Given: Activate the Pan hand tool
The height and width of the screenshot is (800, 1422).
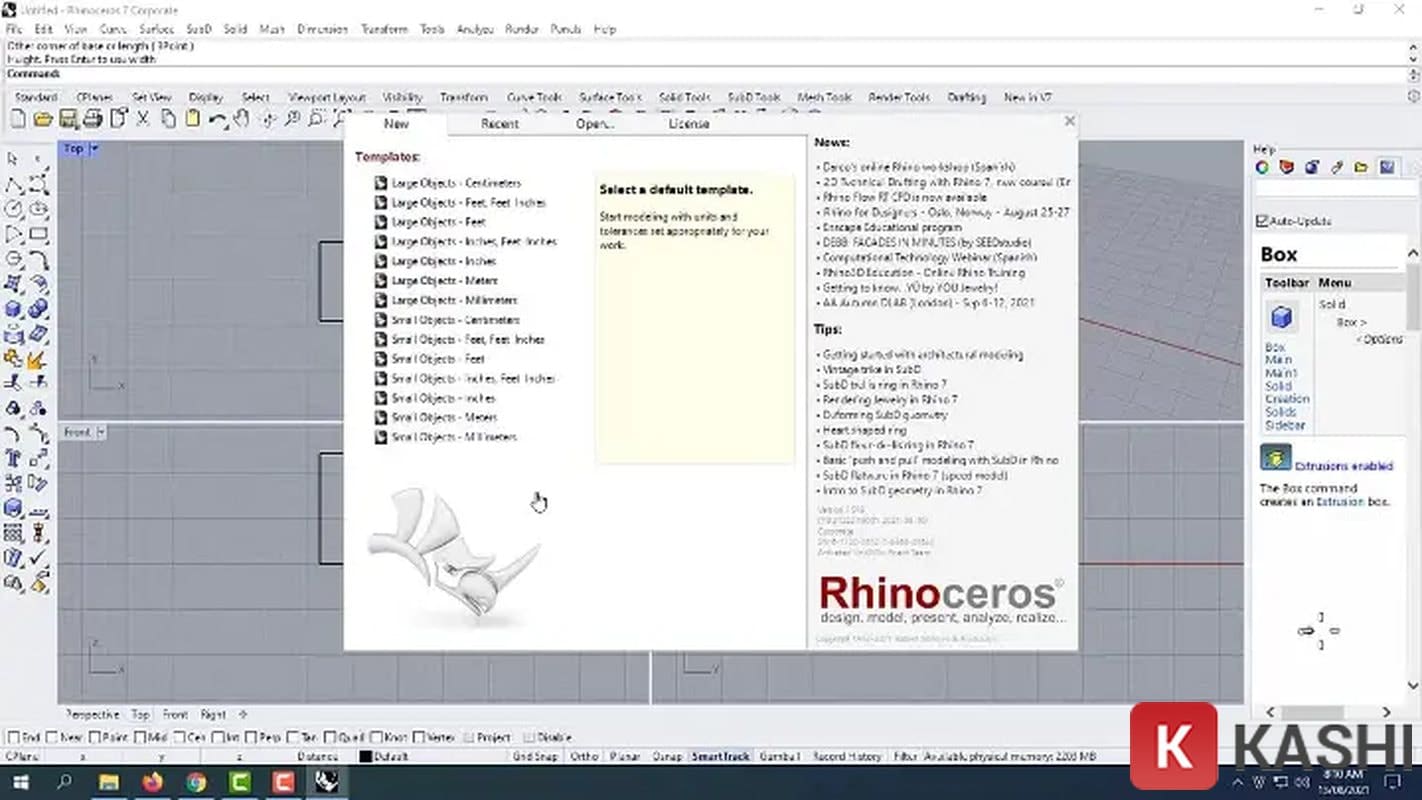Looking at the screenshot, I should pyautogui.click(x=241, y=119).
